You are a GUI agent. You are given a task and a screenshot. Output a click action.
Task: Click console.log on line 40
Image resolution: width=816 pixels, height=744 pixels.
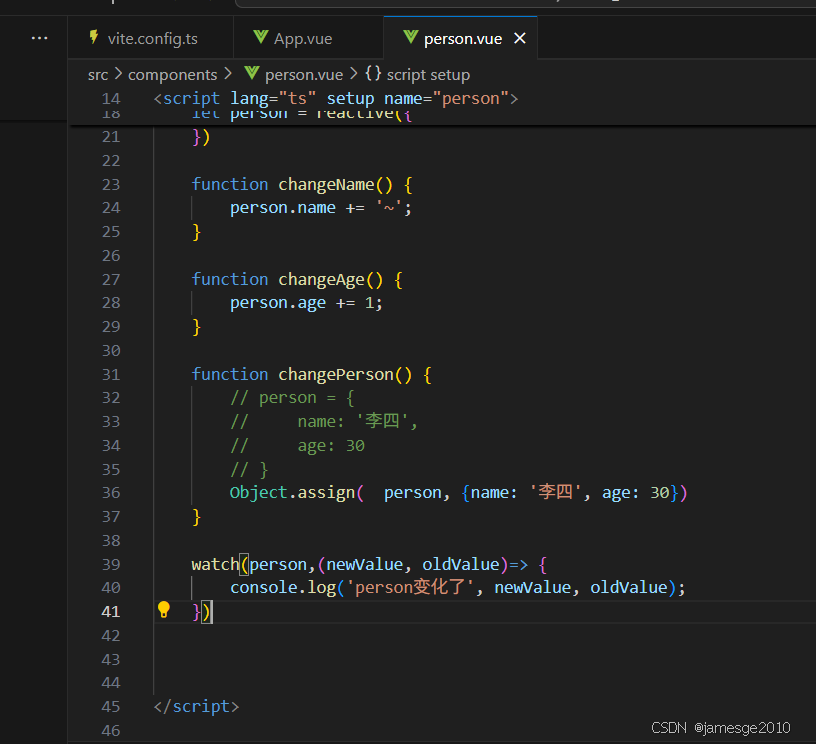[283, 588]
